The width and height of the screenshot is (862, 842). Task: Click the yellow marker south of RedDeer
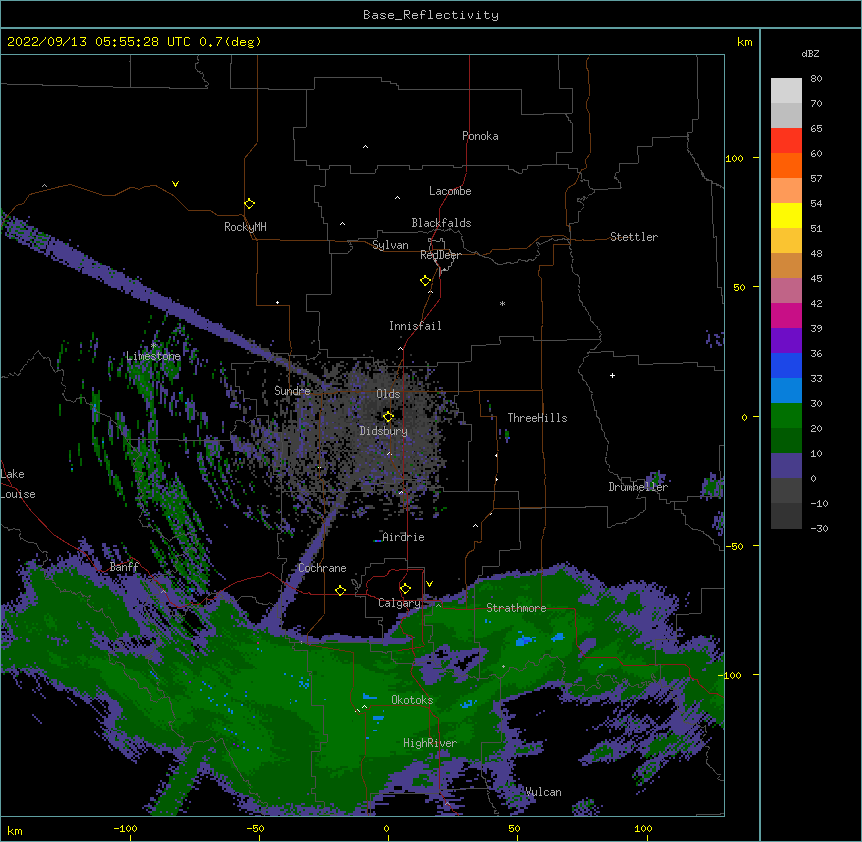coord(425,280)
